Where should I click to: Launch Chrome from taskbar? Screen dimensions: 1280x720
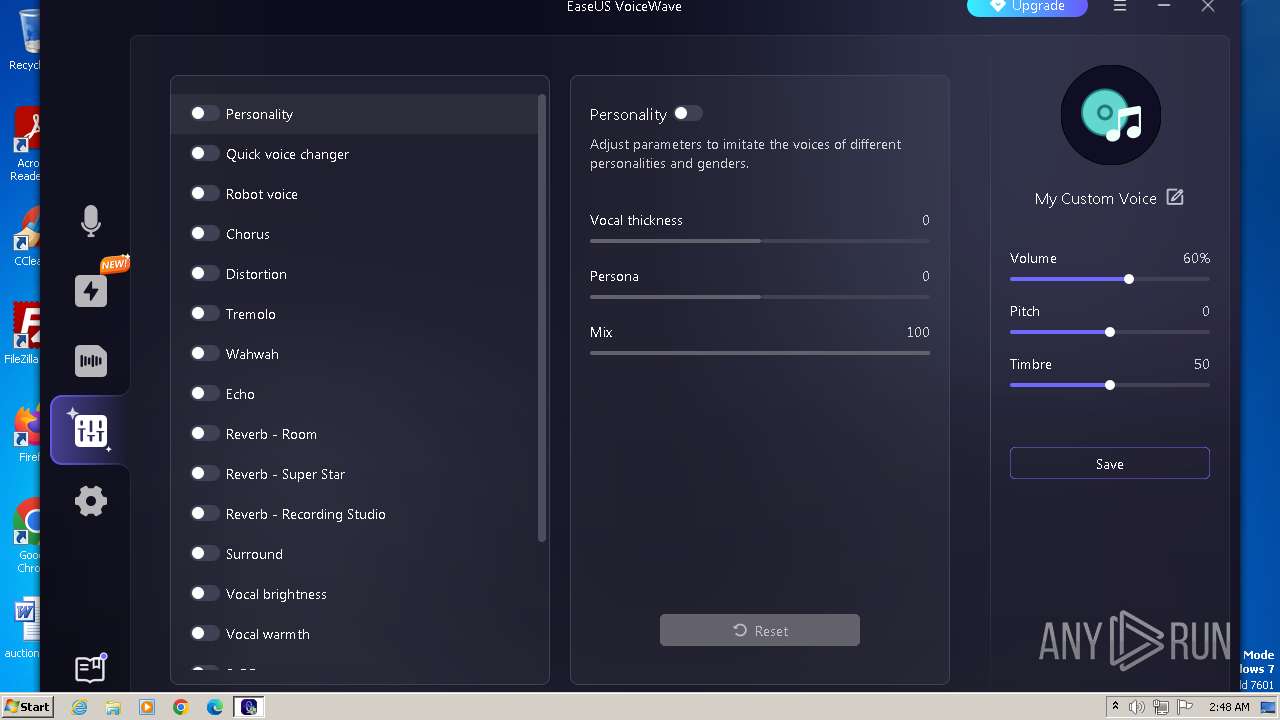tap(181, 707)
